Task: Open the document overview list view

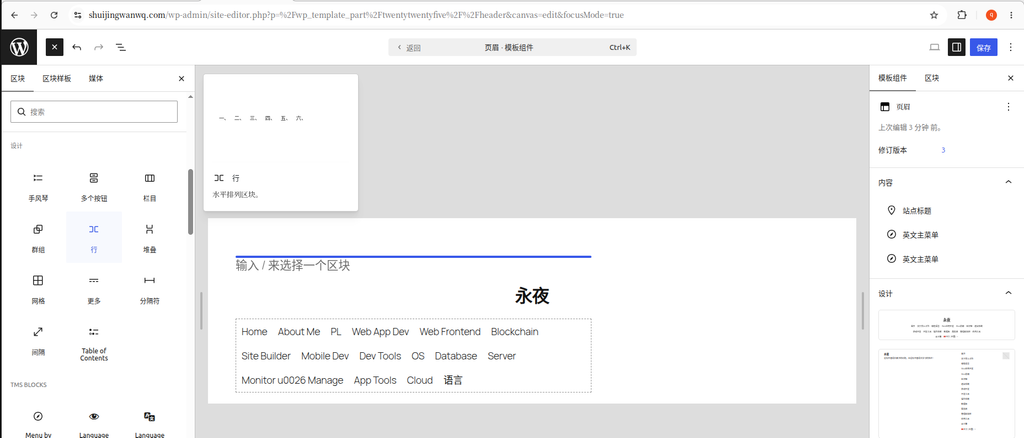Action: [x=121, y=48]
